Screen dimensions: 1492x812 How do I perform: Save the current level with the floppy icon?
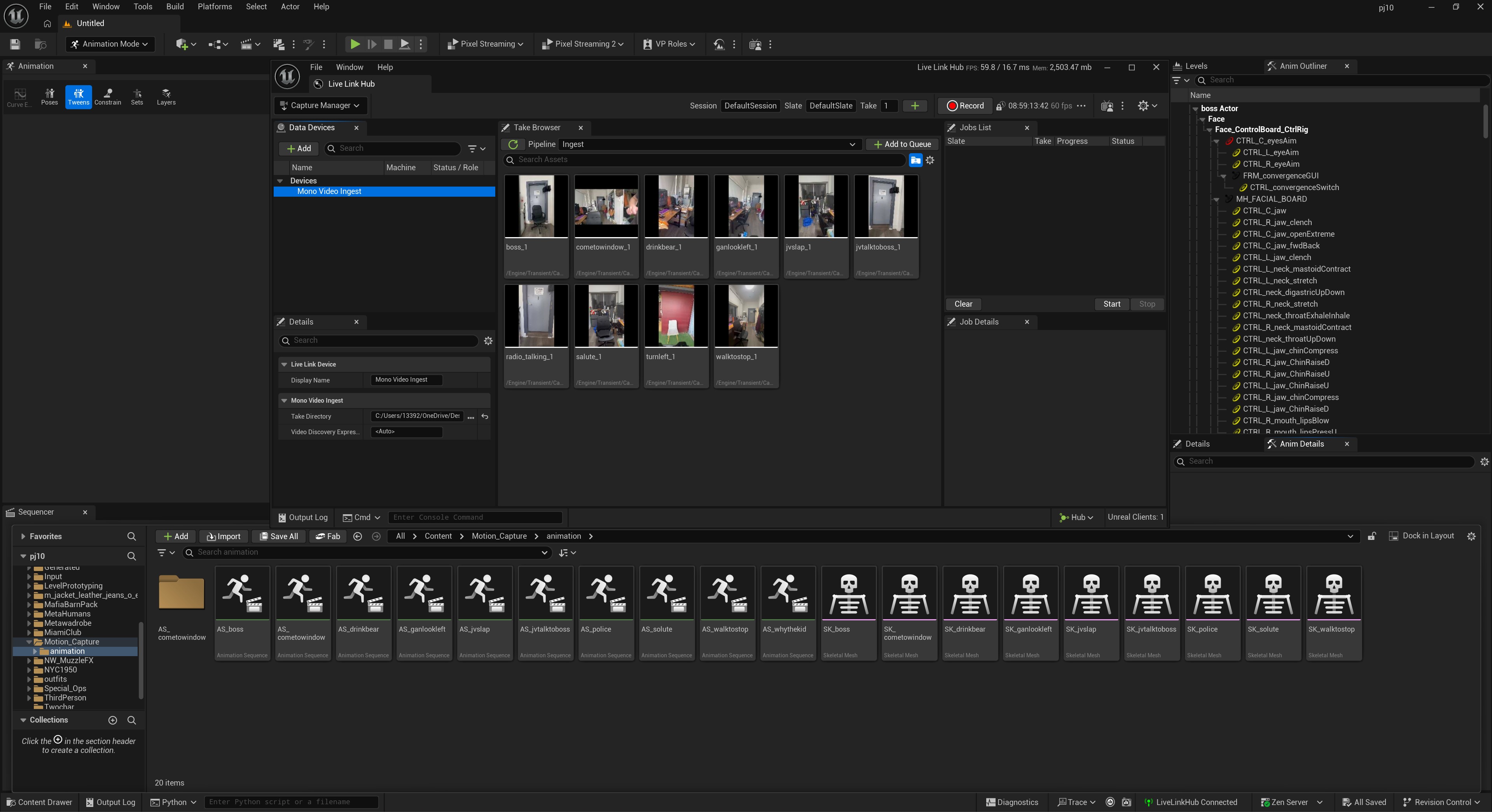tap(15, 44)
